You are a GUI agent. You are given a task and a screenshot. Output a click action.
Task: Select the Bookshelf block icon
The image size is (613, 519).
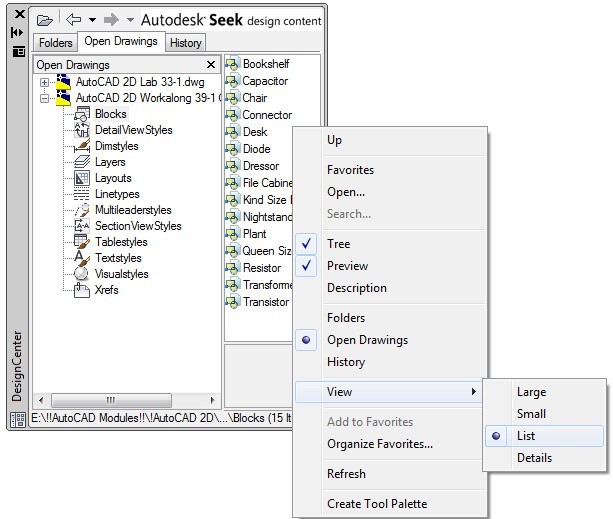[x=232, y=64]
